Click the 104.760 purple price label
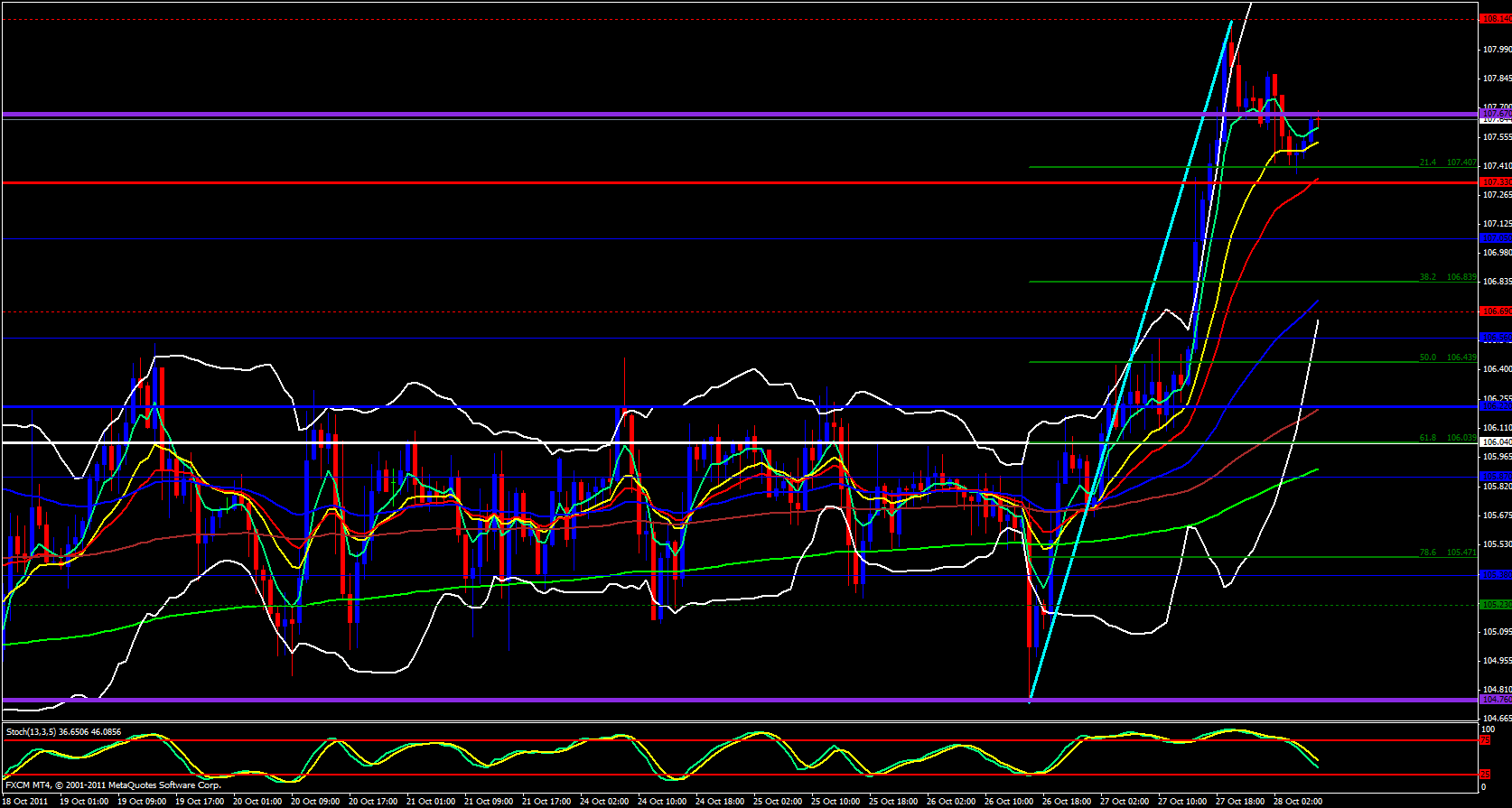Viewport: 1512px width, 808px height. pyautogui.click(x=1495, y=700)
